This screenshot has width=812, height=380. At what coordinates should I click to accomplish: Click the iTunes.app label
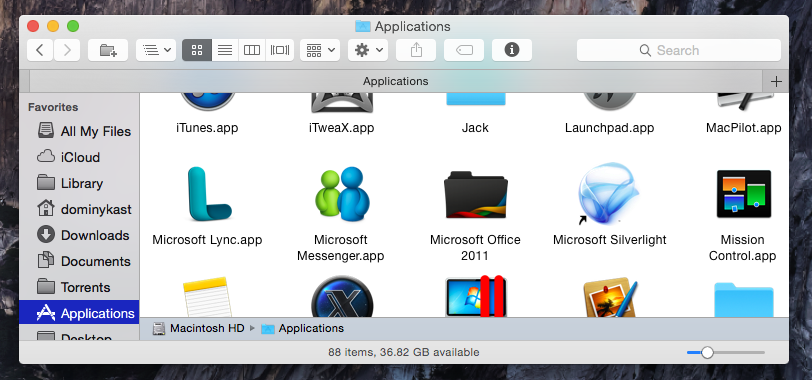point(207,128)
